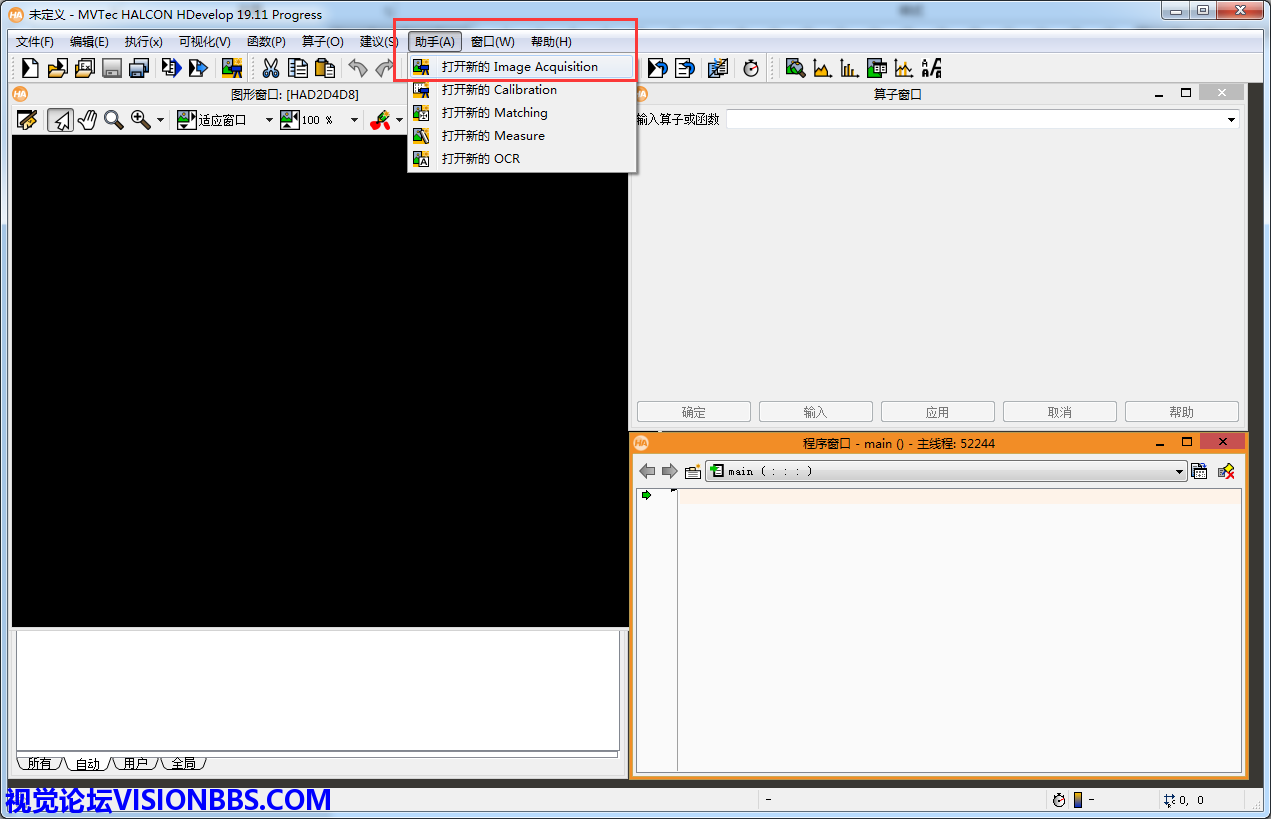This screenshot has width=1271, height=819.
Task: Open the 算子(O) menu
Action: click(x=322, y=42)
